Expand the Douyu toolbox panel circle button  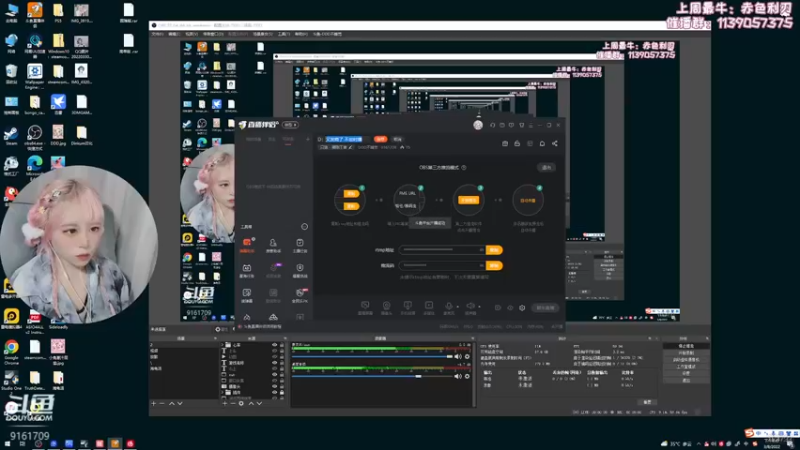(x=305, y=227)
